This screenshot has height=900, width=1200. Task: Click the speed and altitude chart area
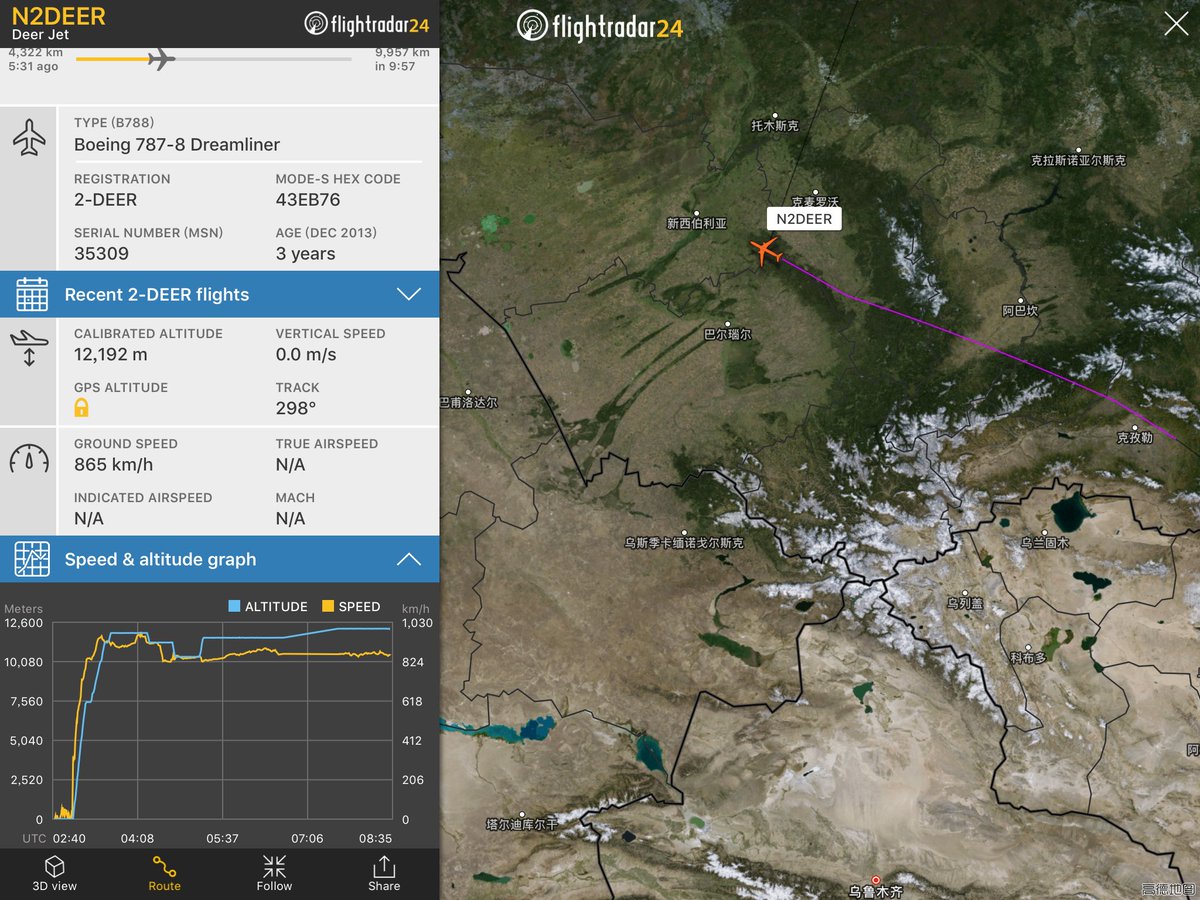[x=222, y=721]
